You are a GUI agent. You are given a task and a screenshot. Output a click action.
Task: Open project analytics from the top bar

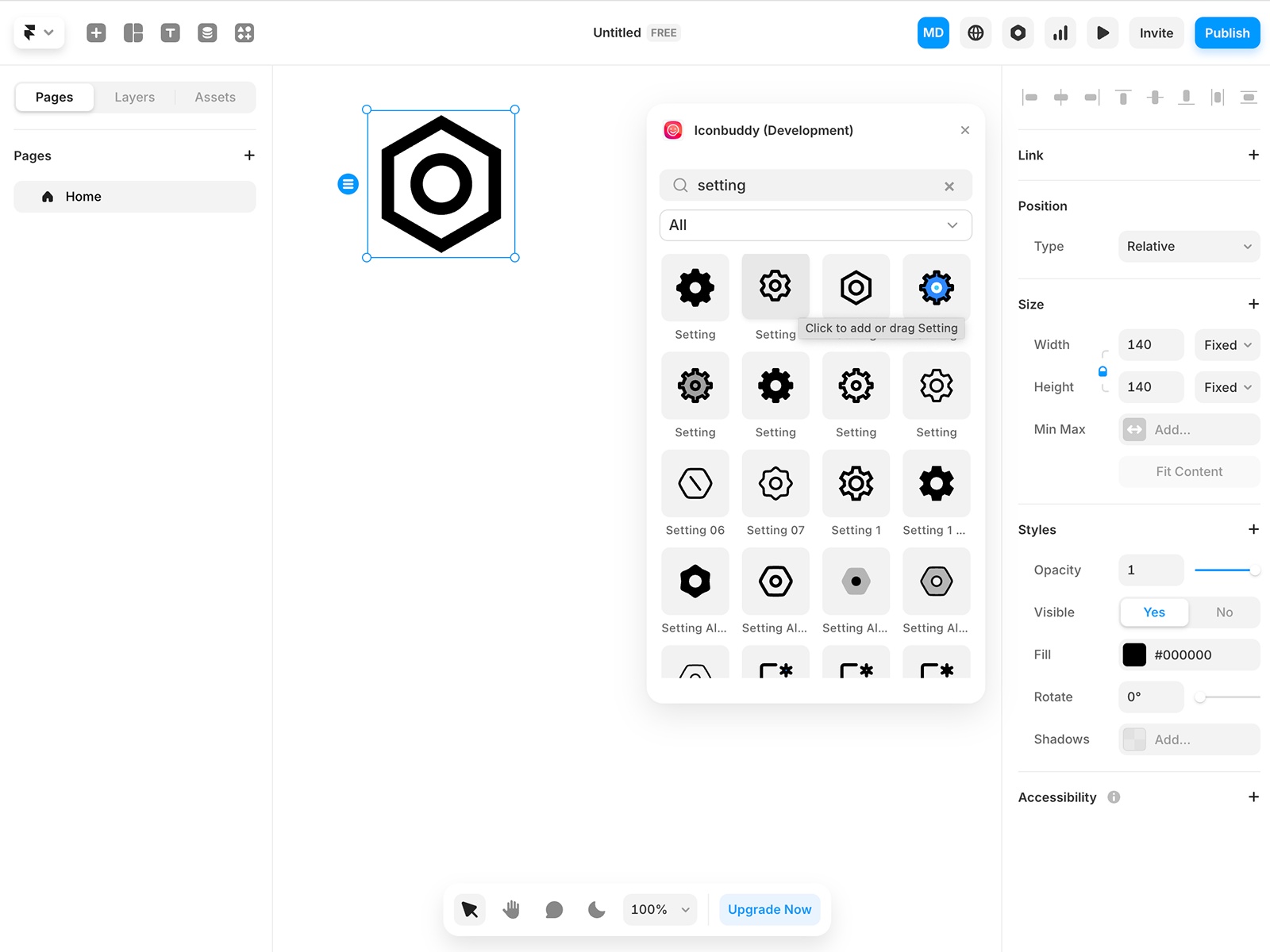tap(1060, 33)
